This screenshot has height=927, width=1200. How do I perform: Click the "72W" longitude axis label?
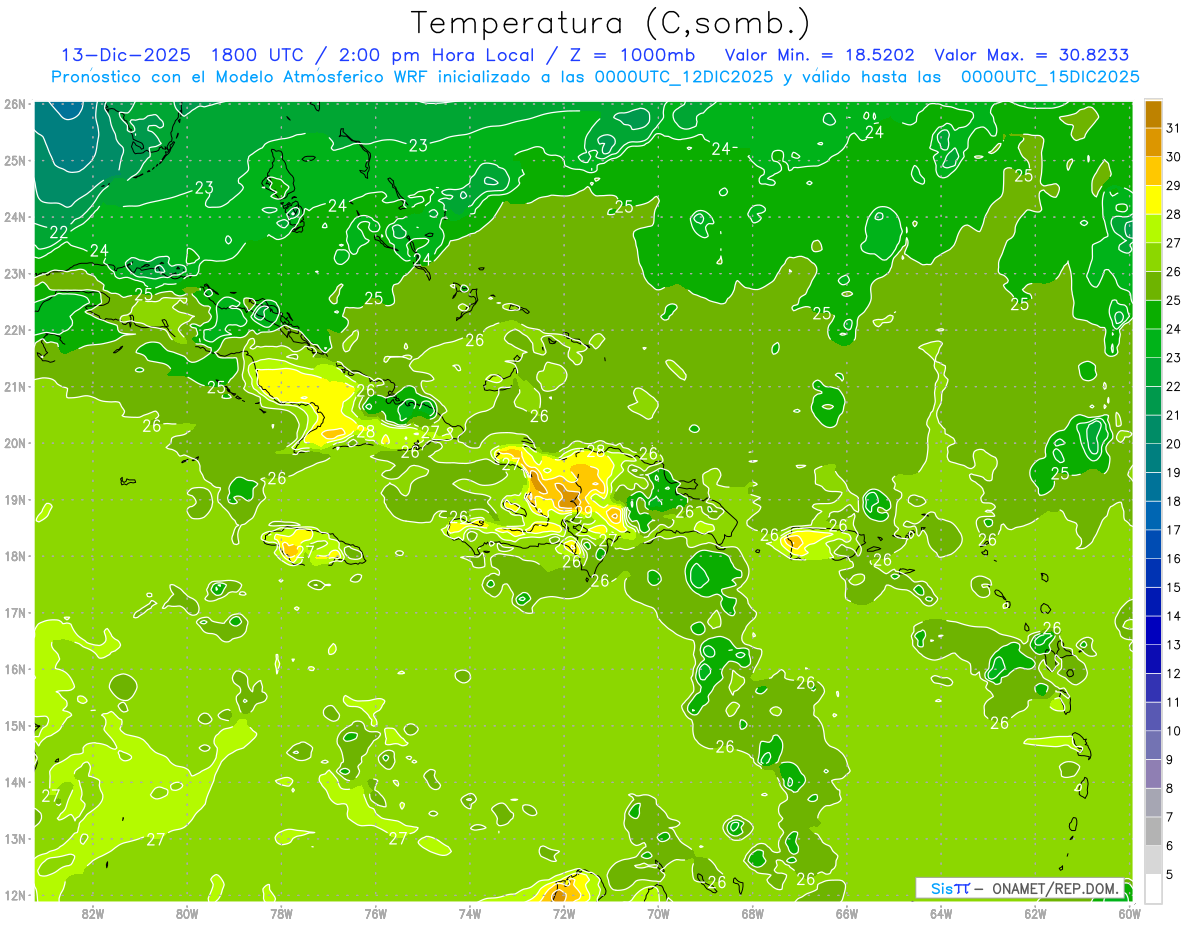click(564, 913)
